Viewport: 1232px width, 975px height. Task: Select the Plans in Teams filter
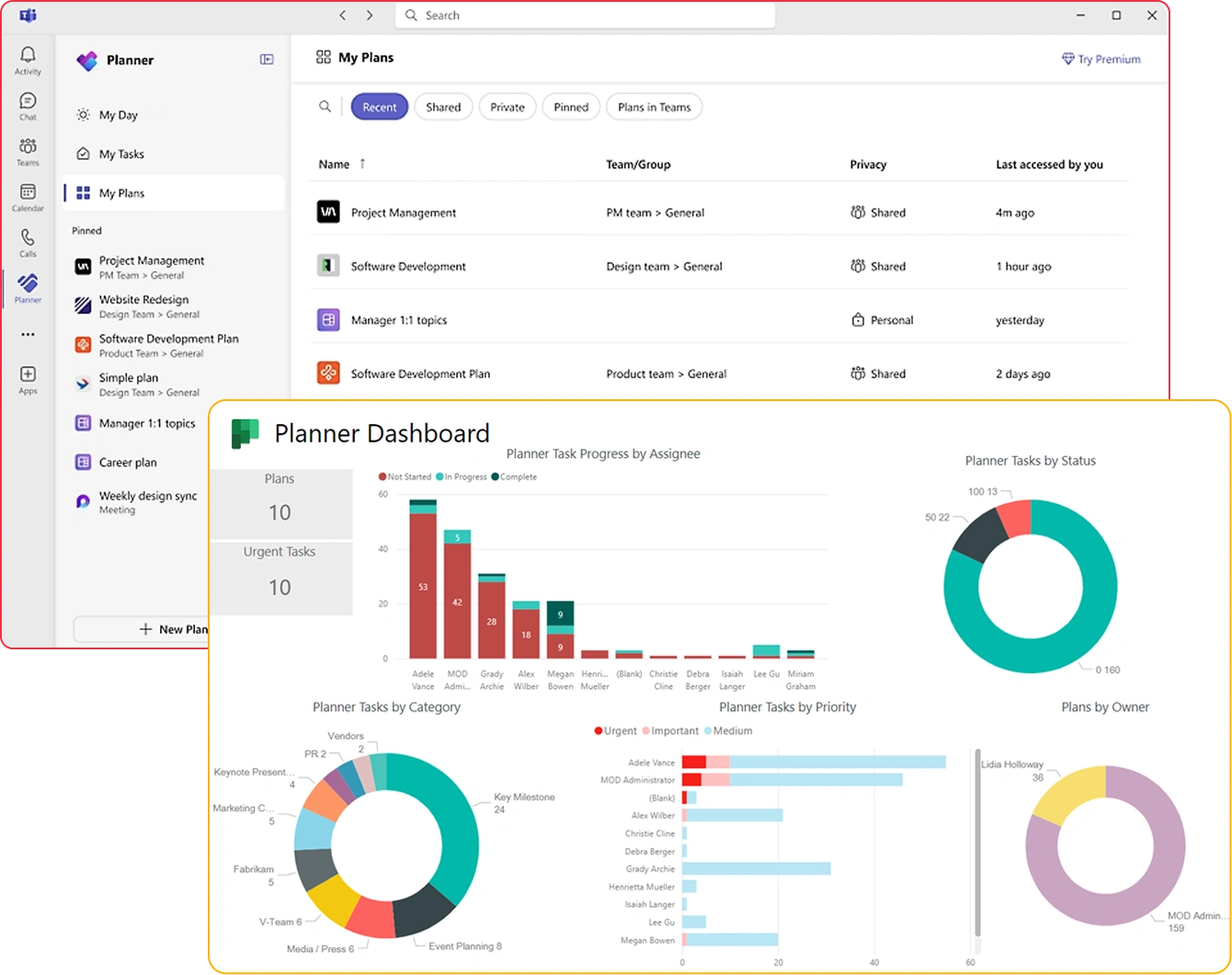655,107
